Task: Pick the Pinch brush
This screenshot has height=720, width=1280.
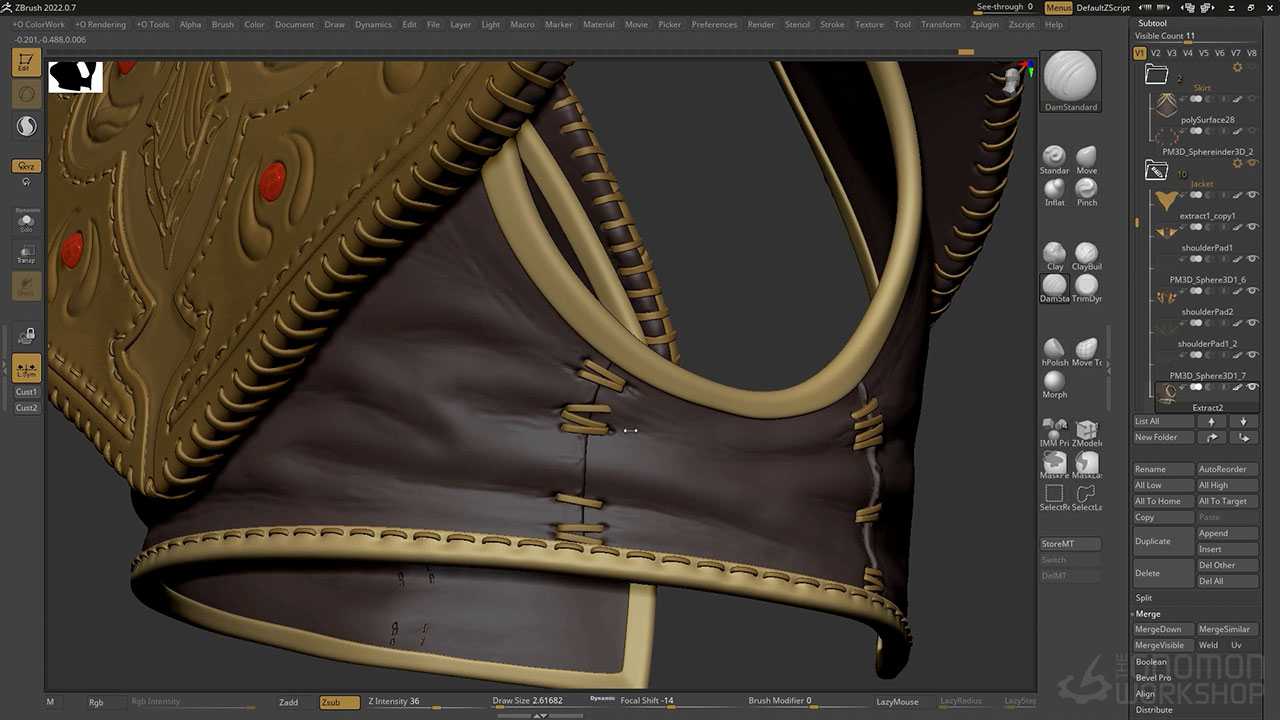Action: pos(1086,189)
